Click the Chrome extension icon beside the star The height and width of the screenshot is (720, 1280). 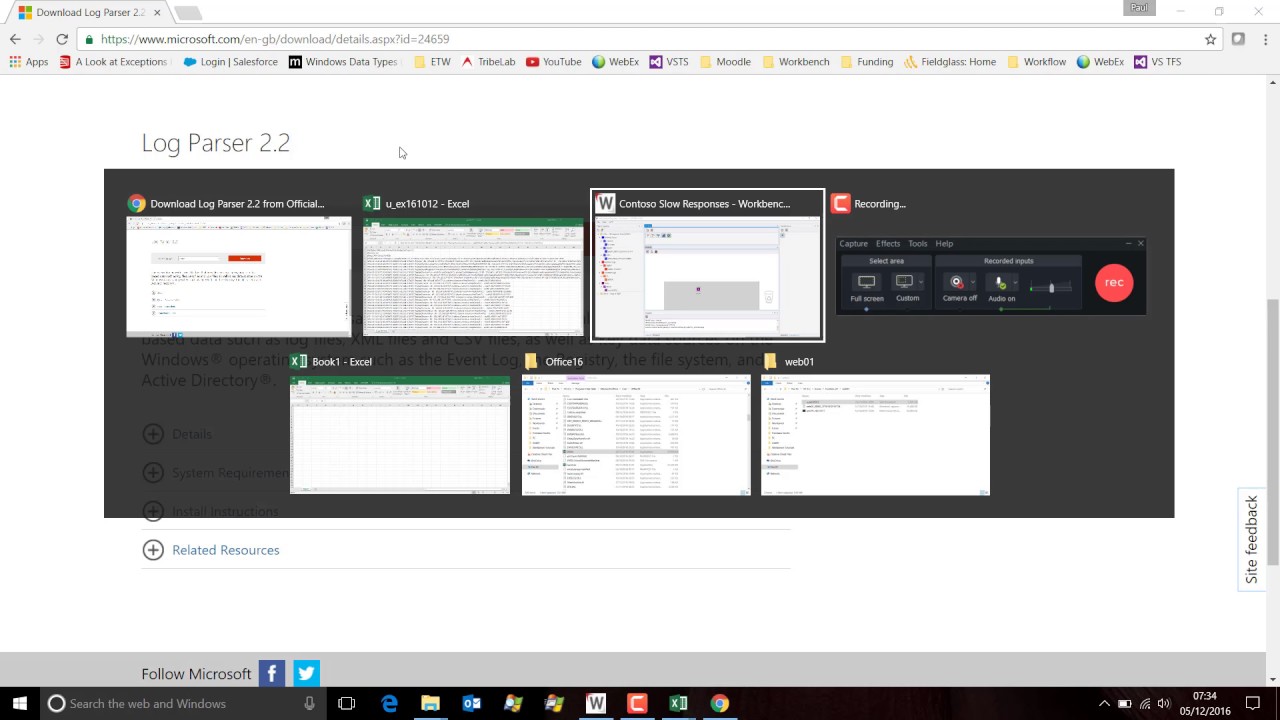point(1238,39)
